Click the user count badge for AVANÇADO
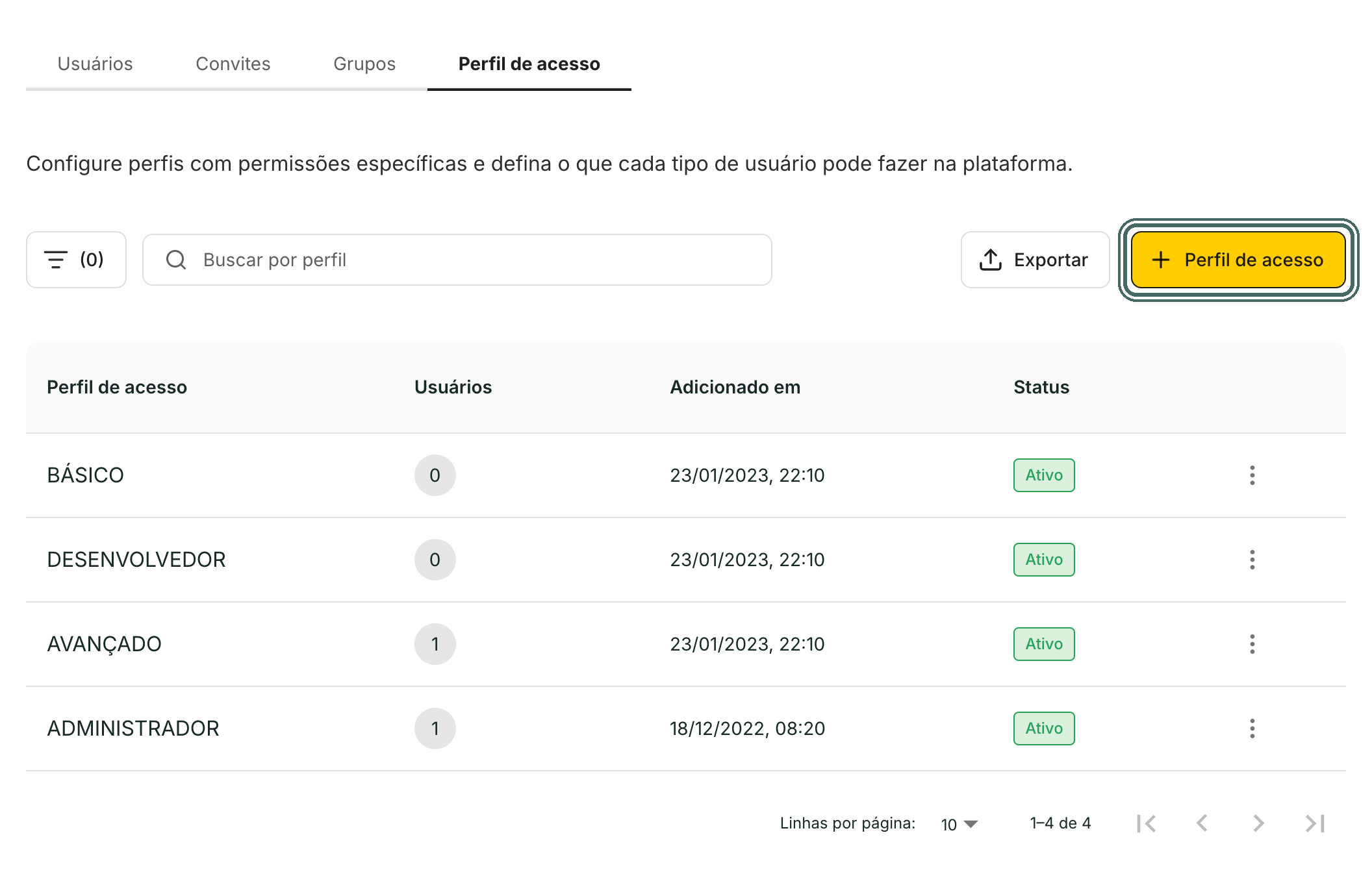Screen dimensions: 1372x896 coord(435,644)
